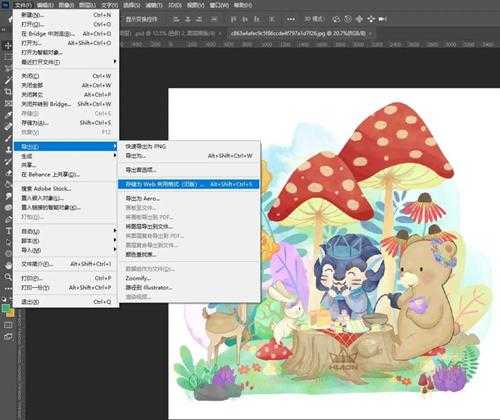500x420 pixels.
Task: Choose 打印(P)... Ctrl+P
Action: click(x=66, y=278)
